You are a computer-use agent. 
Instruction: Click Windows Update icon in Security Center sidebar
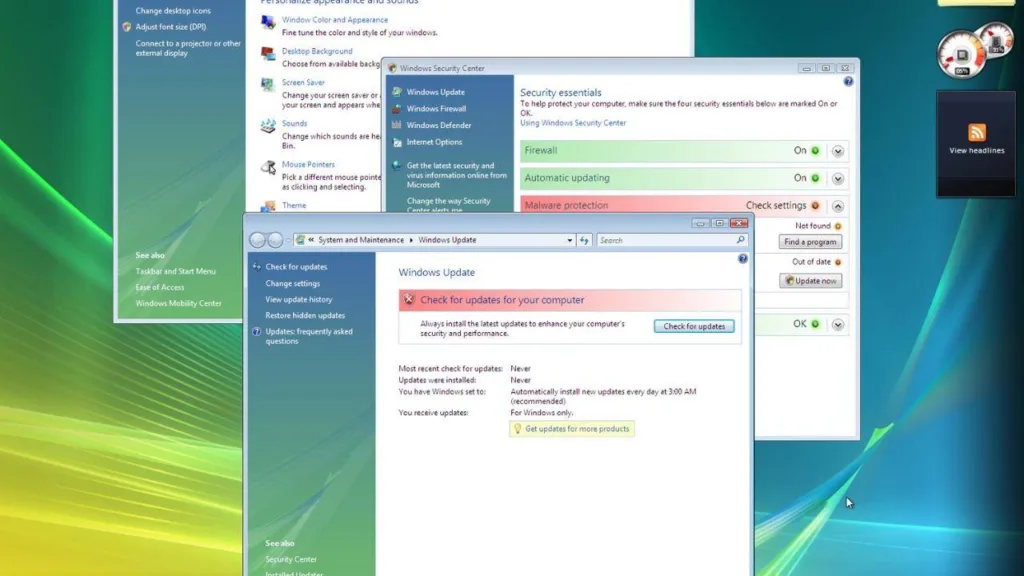click(x=396, y=92)
